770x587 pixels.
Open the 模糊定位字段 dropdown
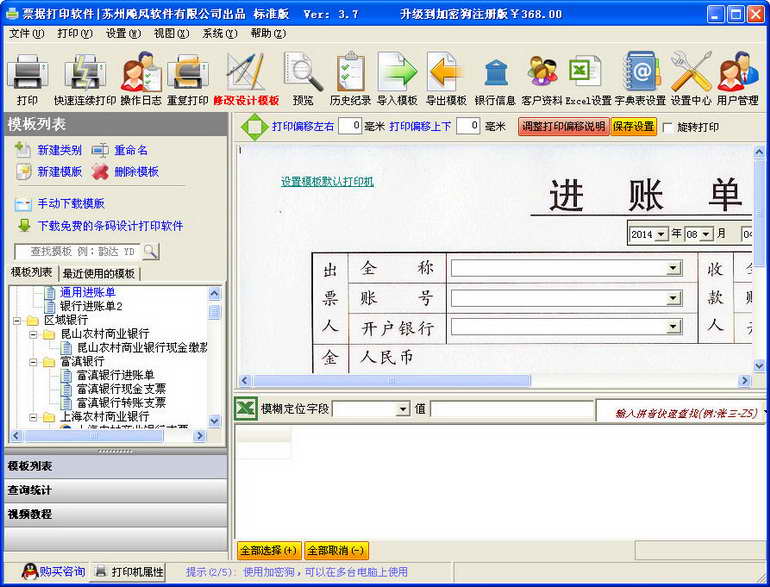pos(403,409)
